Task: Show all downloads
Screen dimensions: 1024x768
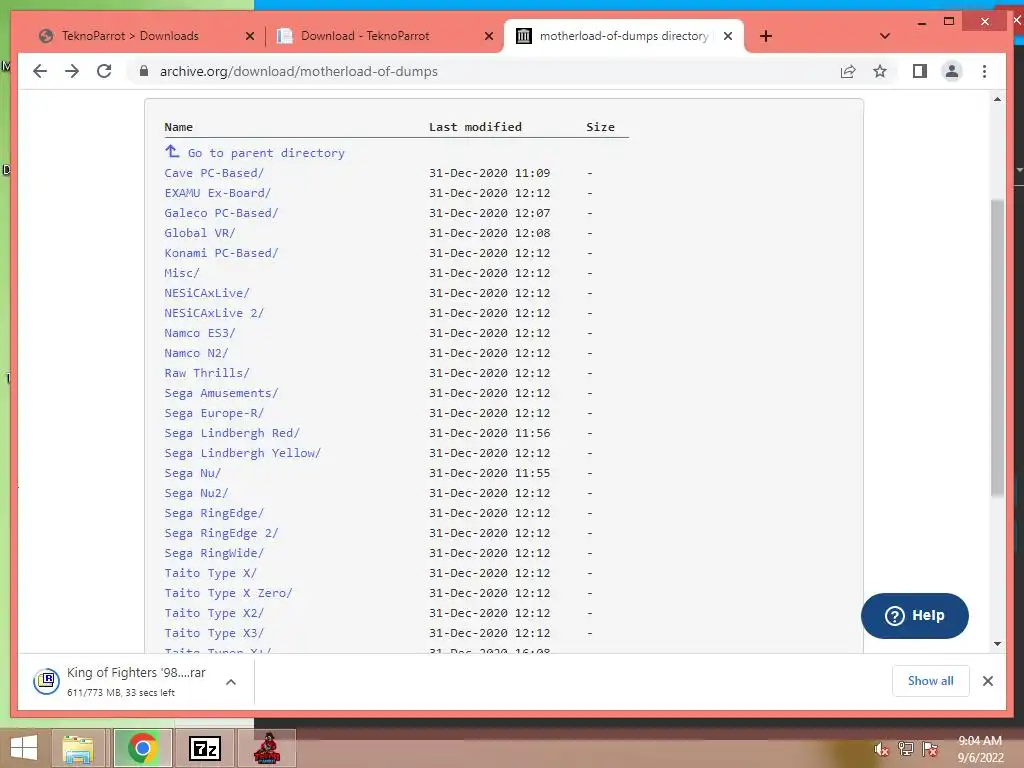Action: 931,681
